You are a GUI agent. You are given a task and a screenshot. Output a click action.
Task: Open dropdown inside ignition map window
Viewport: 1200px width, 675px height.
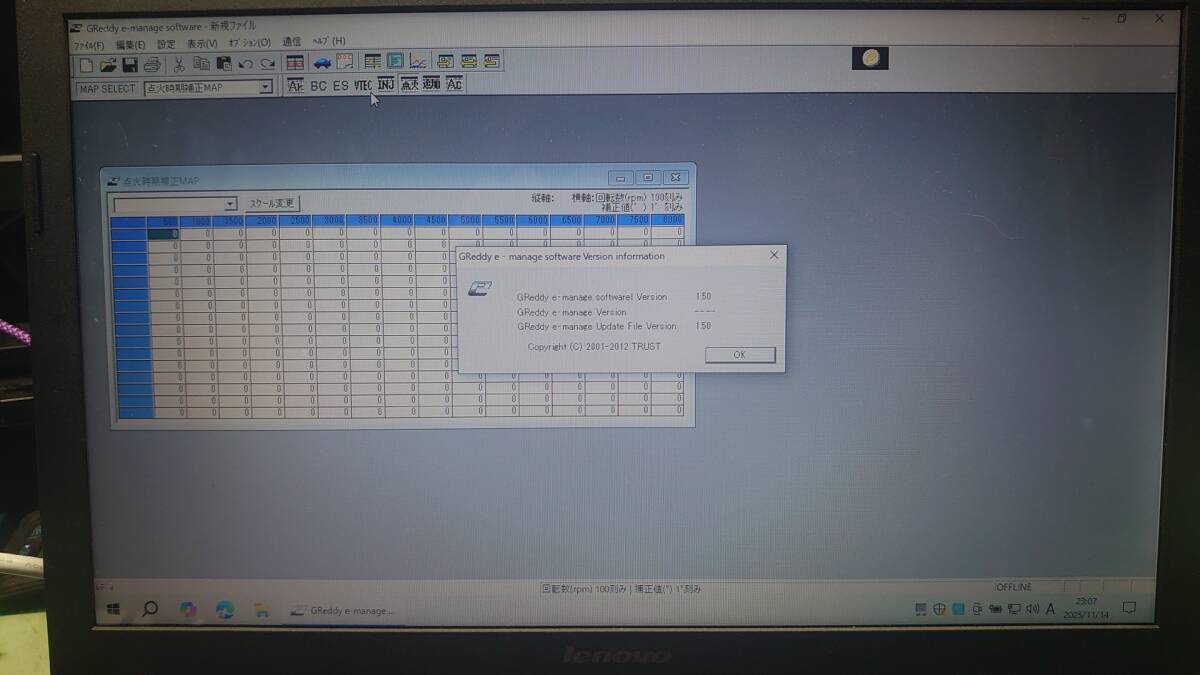230,204
